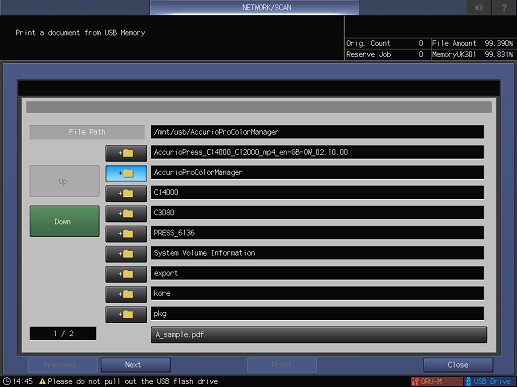The image size is (517, 387).
Task: Click the ORU-M status indicator
Action: tap(437, 381)
